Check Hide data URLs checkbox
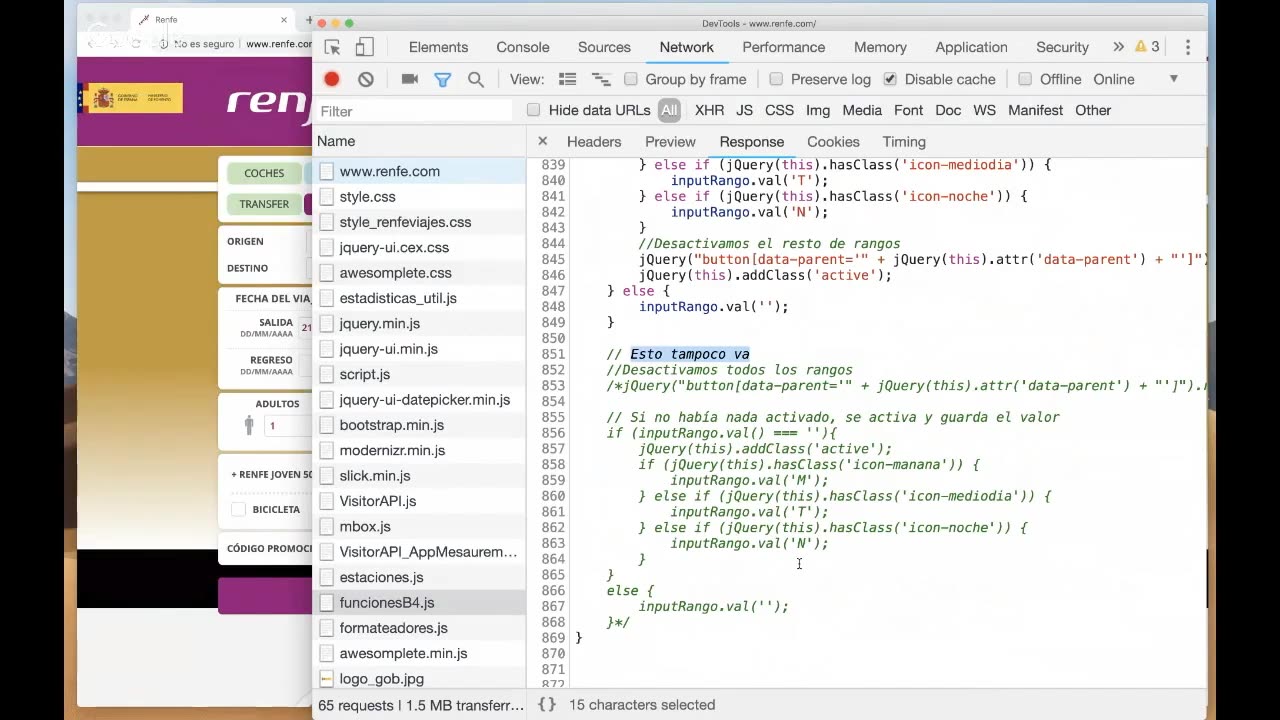Screen dimensions: 1280x720 point(534,110)
